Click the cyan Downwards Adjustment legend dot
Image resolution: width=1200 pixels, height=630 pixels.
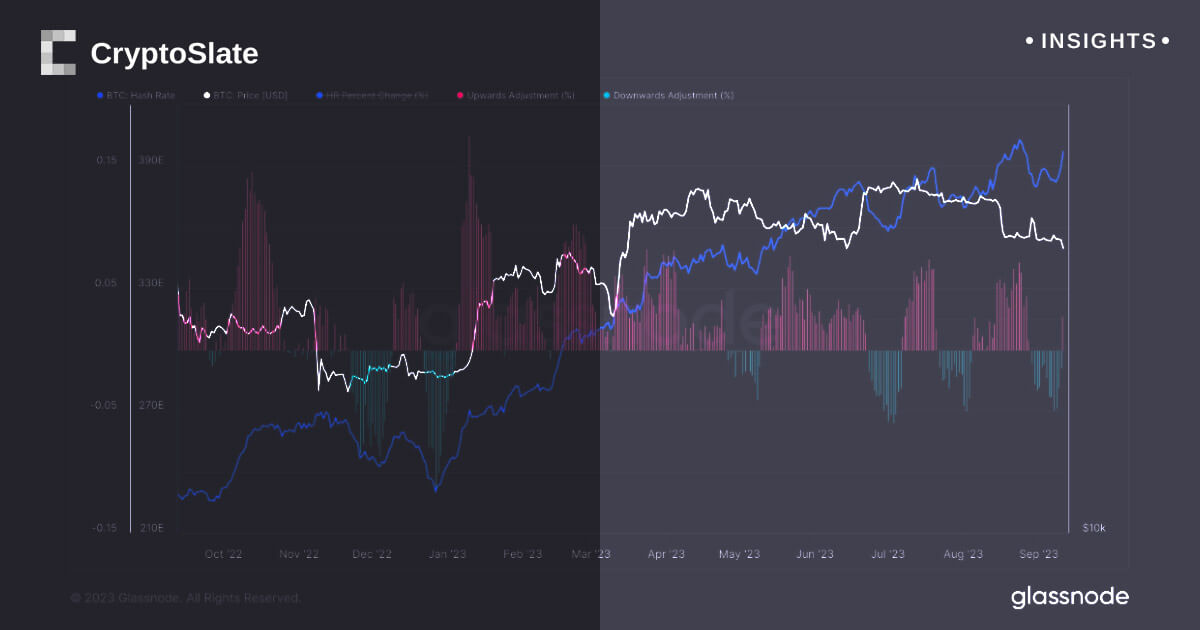tap(607, 95)
